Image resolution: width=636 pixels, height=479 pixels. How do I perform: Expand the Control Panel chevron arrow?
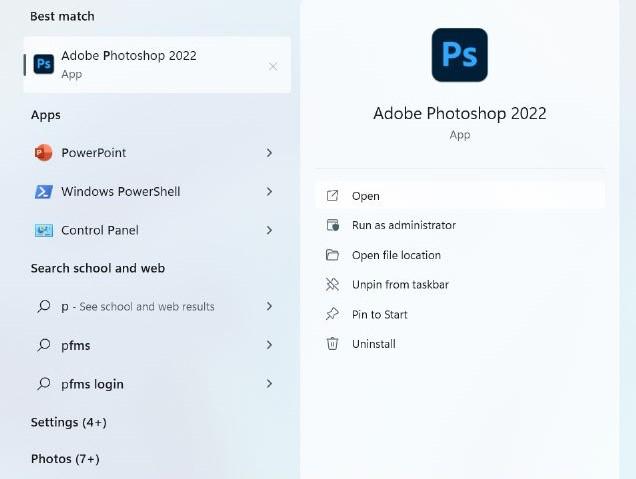tap(270, 230)
